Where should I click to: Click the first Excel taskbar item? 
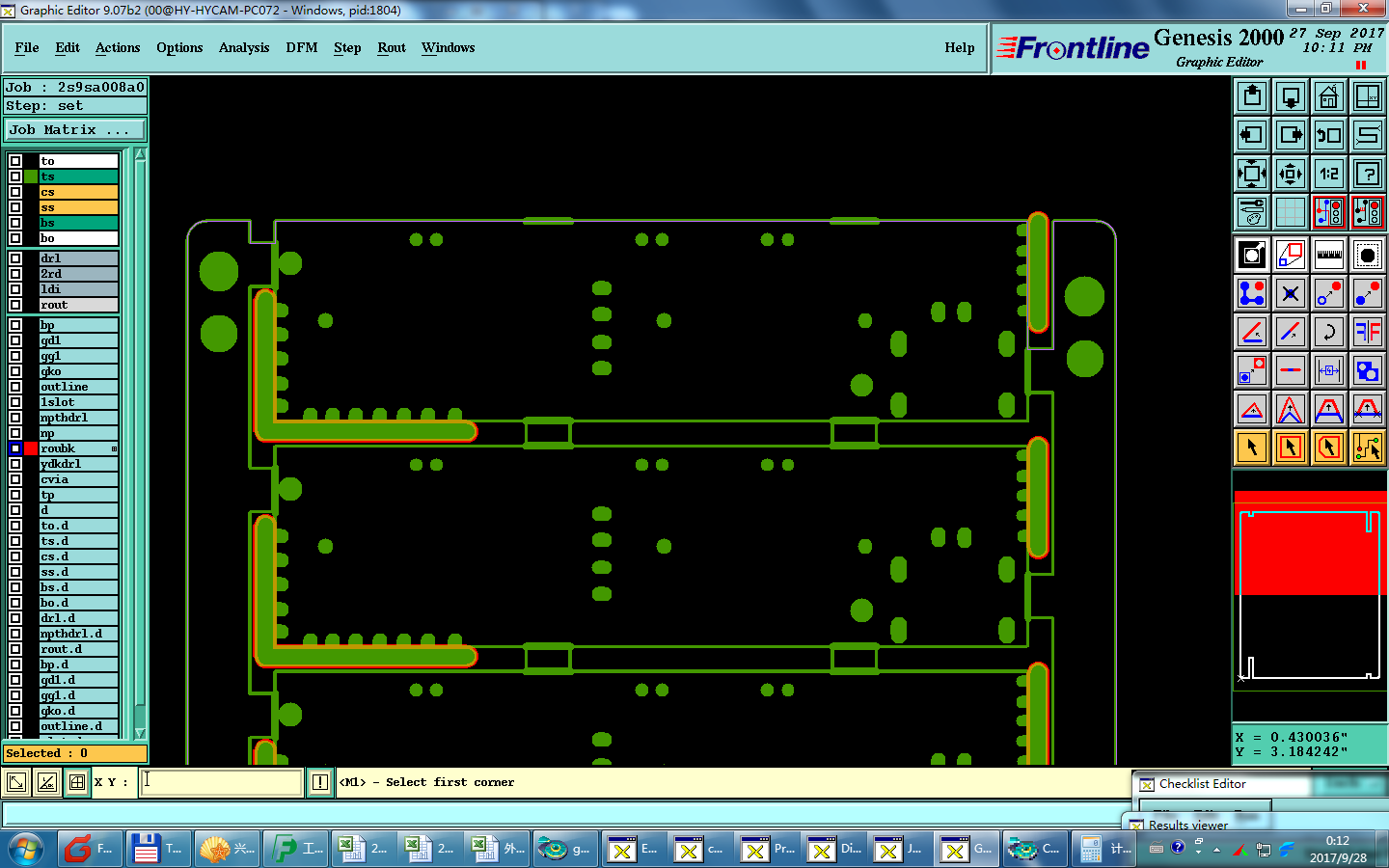click(362, 849)
